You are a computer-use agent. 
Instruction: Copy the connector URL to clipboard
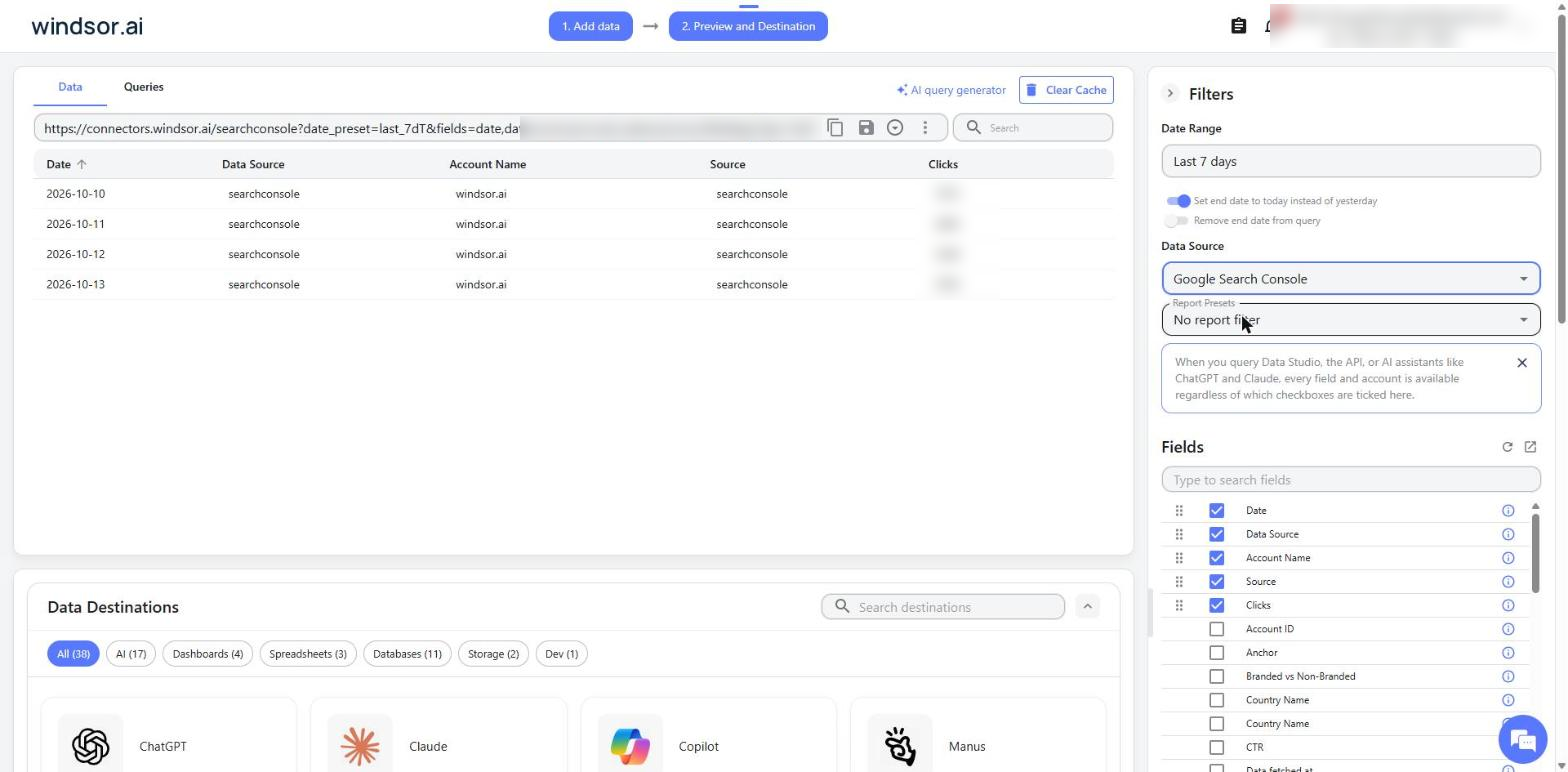pyautogui.click(x=835, y=128)
